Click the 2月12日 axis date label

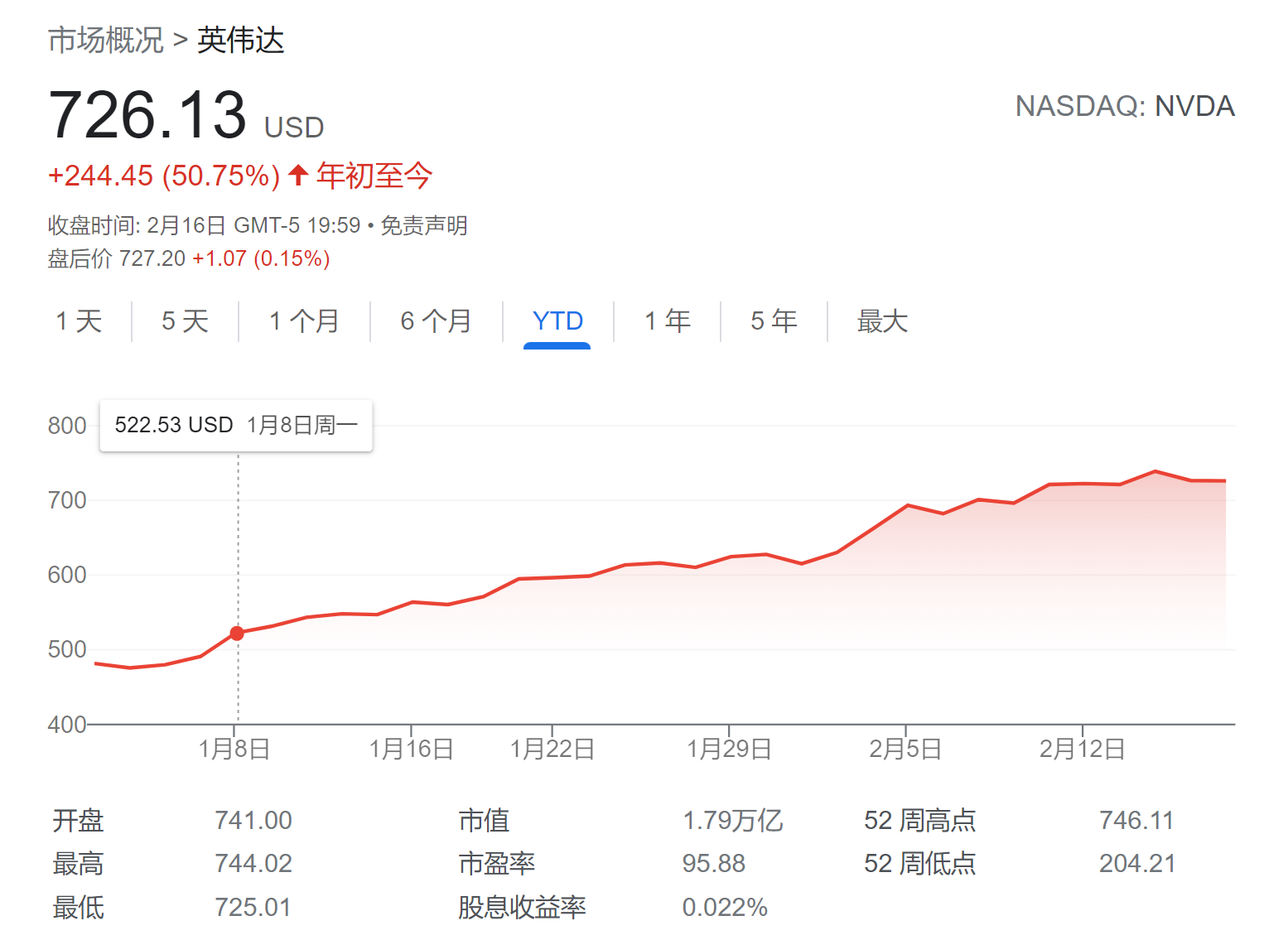[1082, 750]
